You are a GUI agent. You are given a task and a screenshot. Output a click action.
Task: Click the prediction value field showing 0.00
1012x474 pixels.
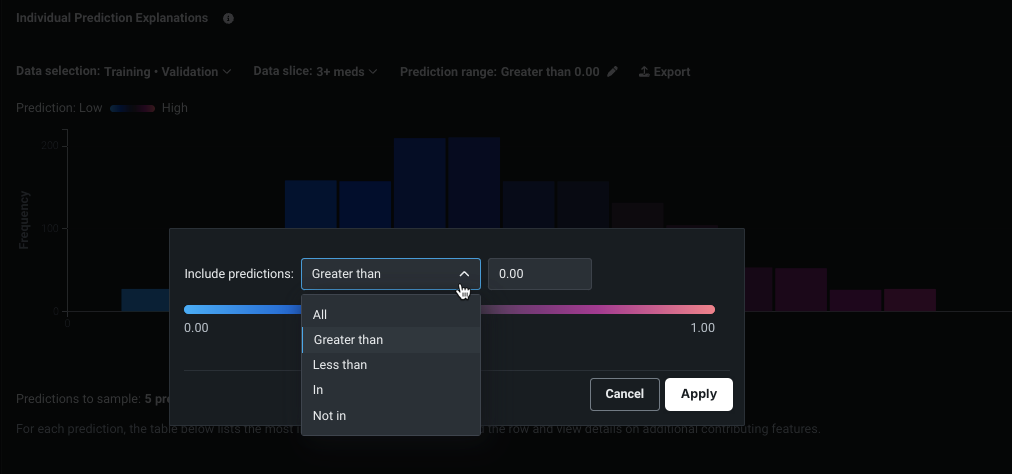tap(540, 274)
